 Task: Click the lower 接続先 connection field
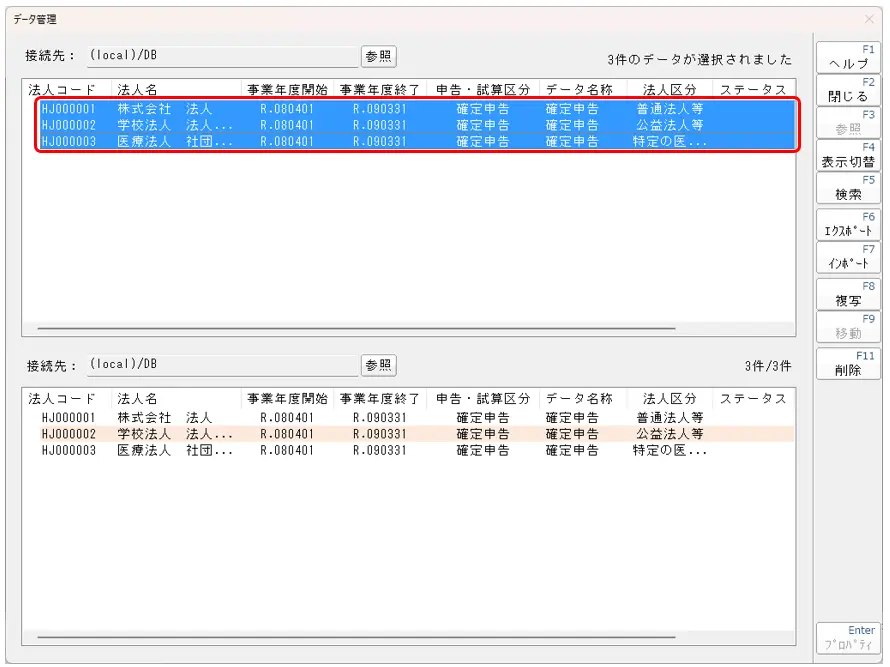point(222,364)
